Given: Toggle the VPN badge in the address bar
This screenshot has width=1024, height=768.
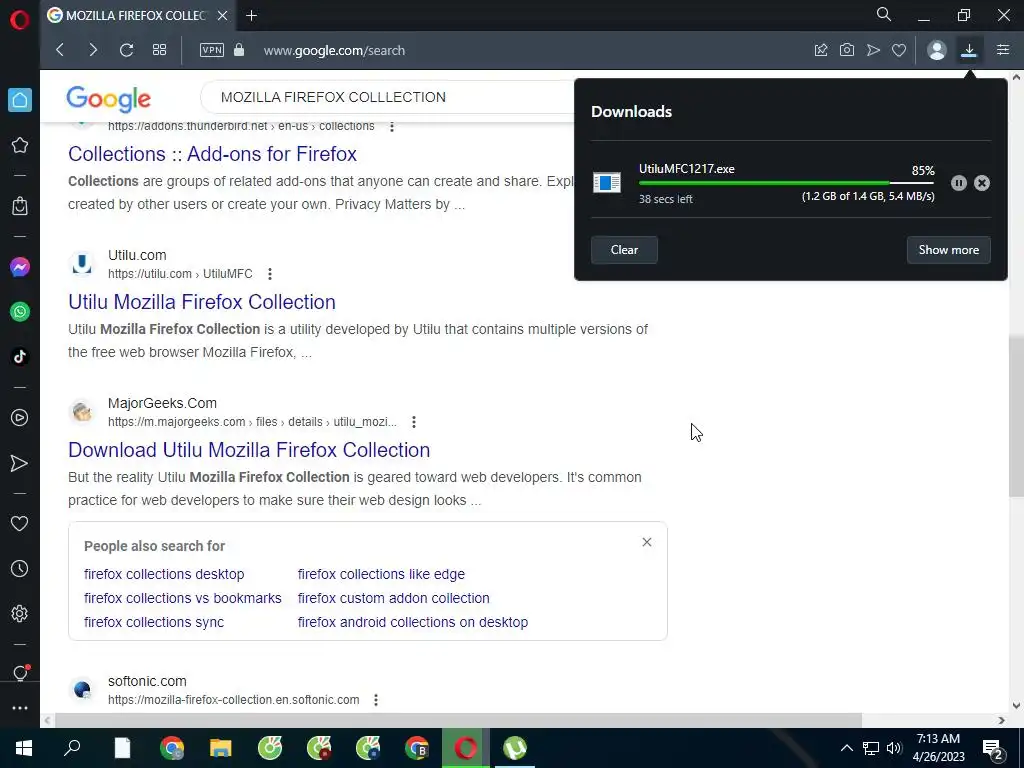Looking at the screenshot, I should coord(212,50).
